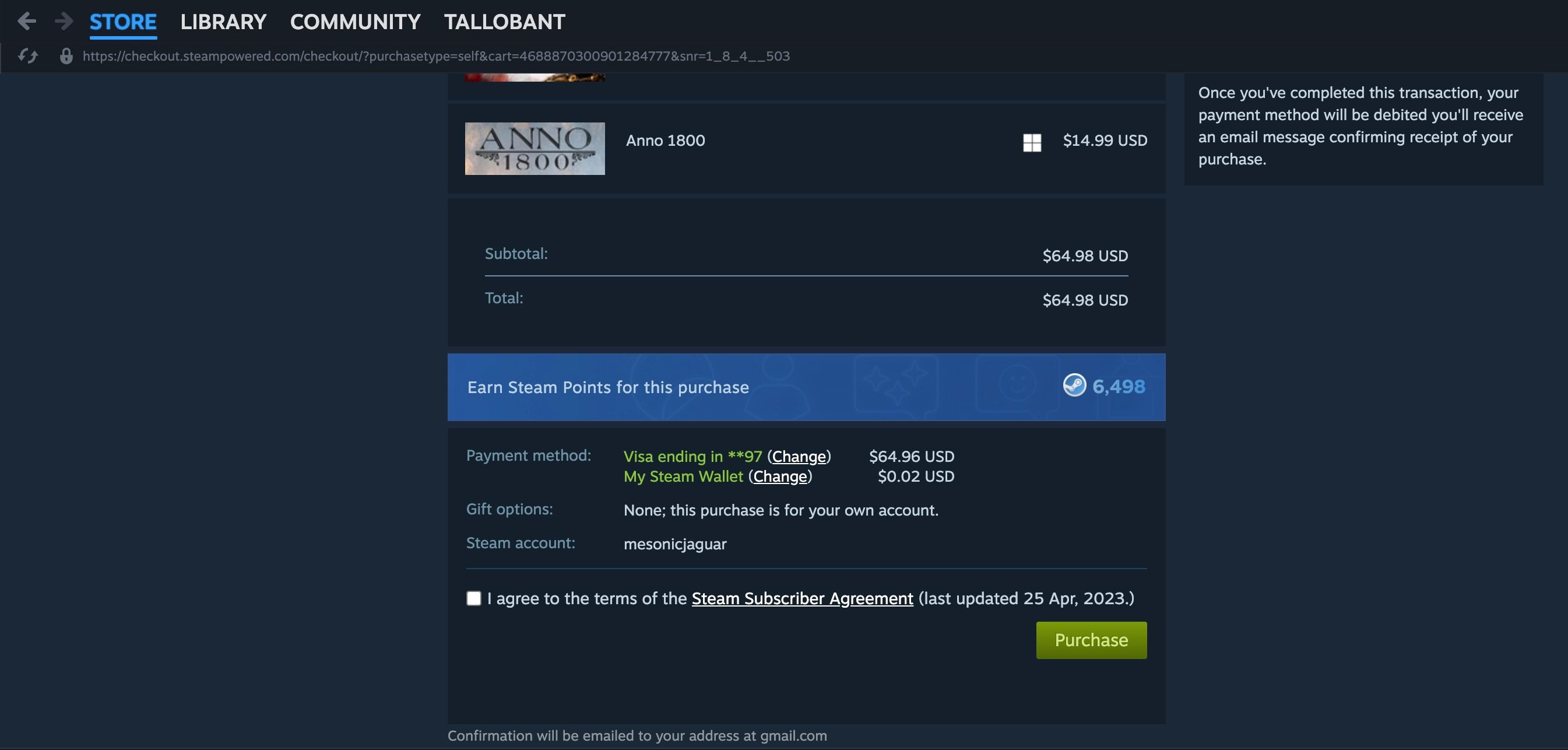Click the green Purchase button

point(1090,640)
